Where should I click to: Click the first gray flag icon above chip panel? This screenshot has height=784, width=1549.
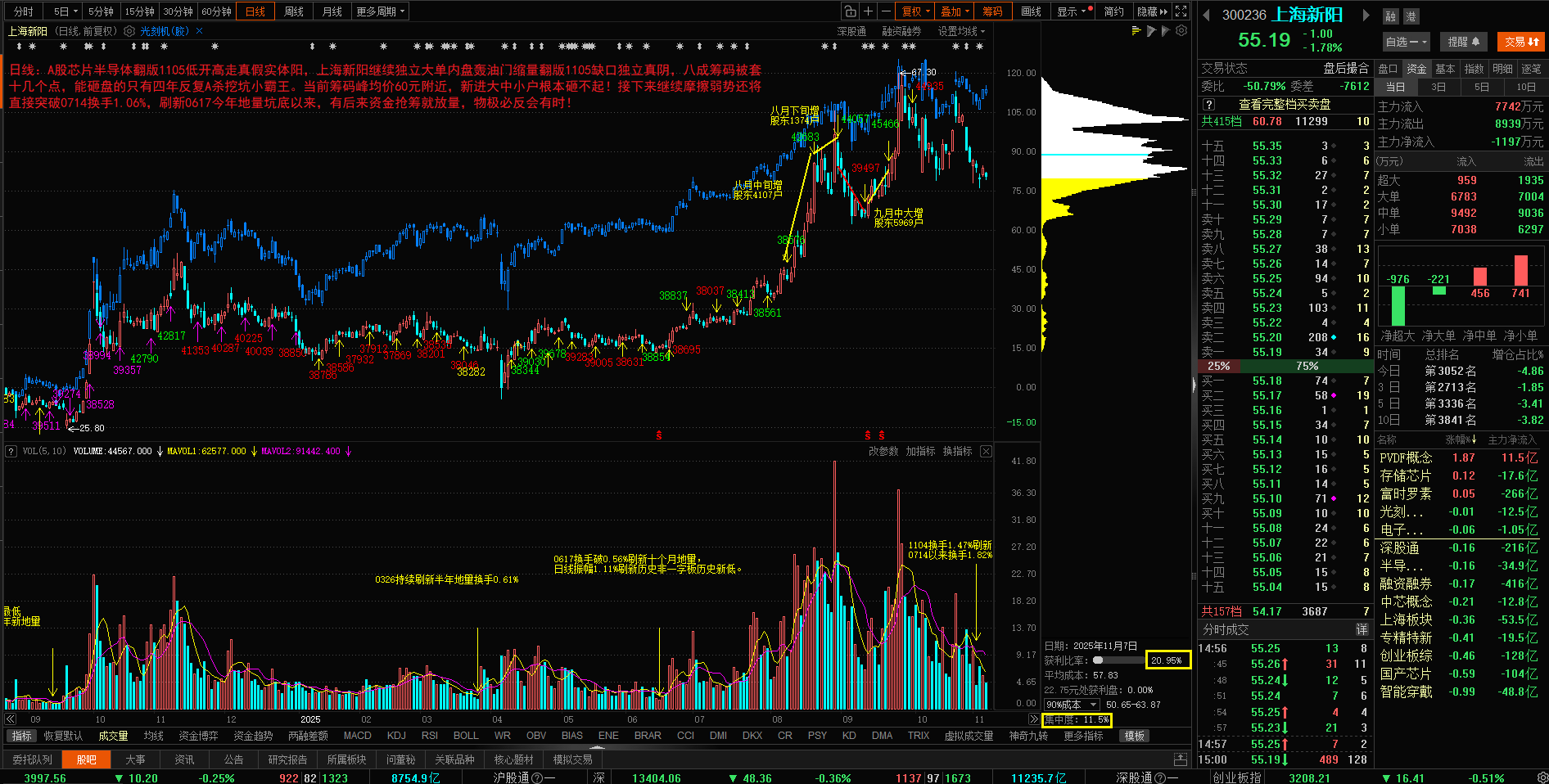point(1151,31)
